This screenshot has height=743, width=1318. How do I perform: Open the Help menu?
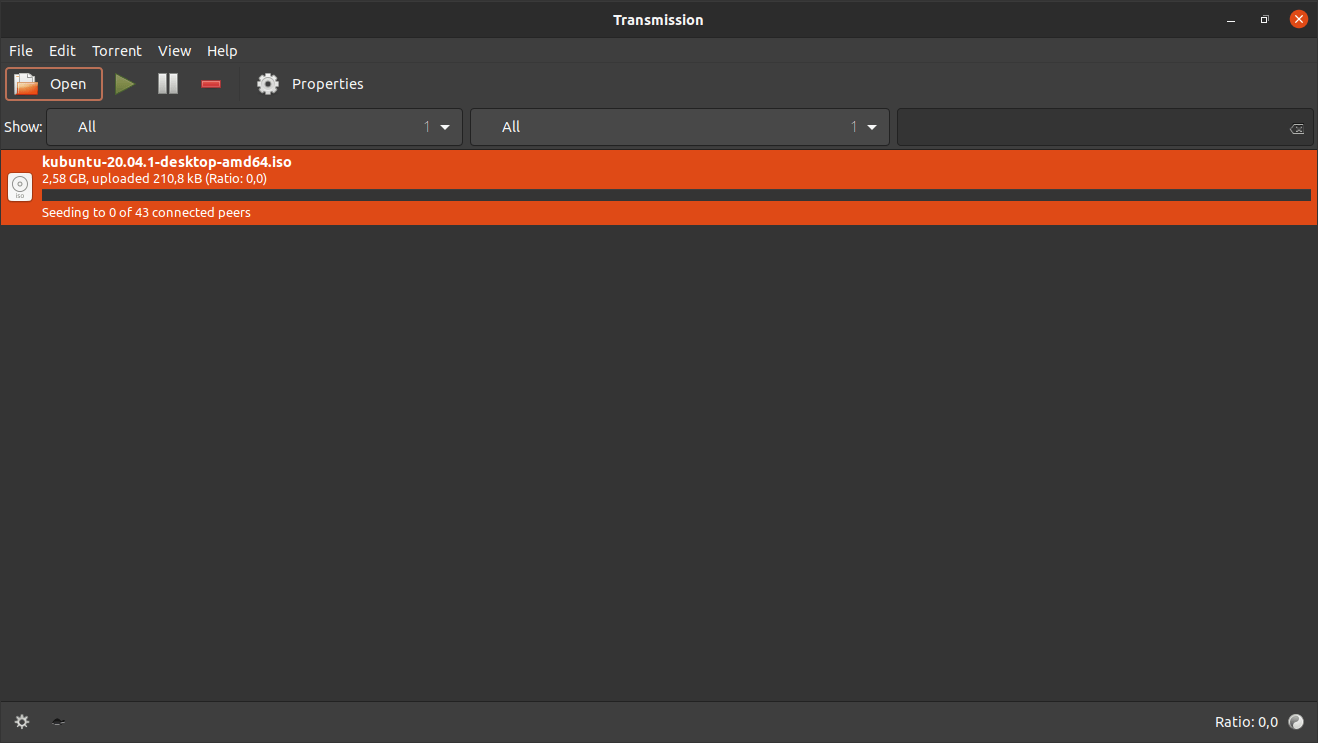222,51
